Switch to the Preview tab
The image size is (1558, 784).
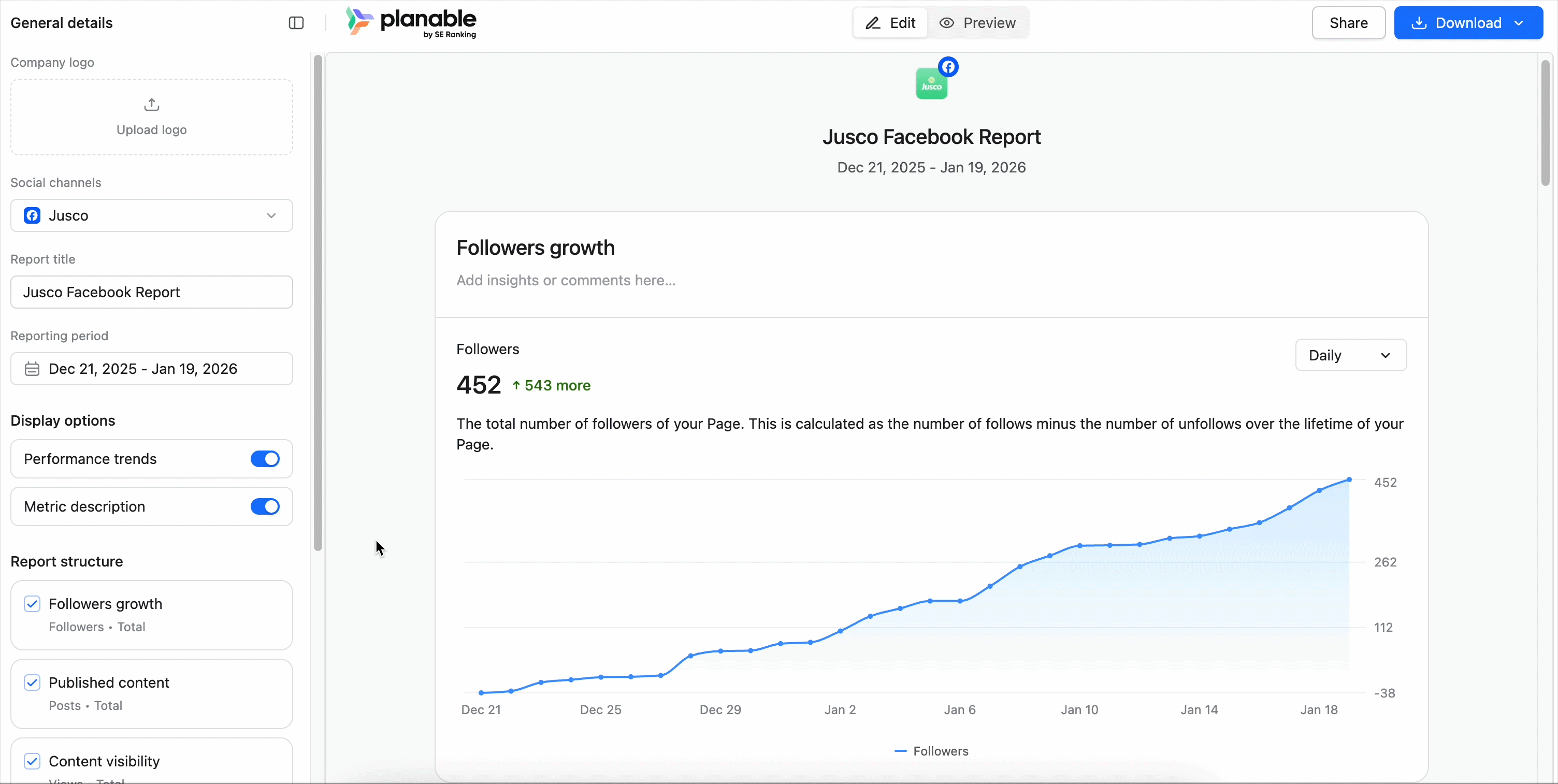pyautogui.click(x=977, y=23)
